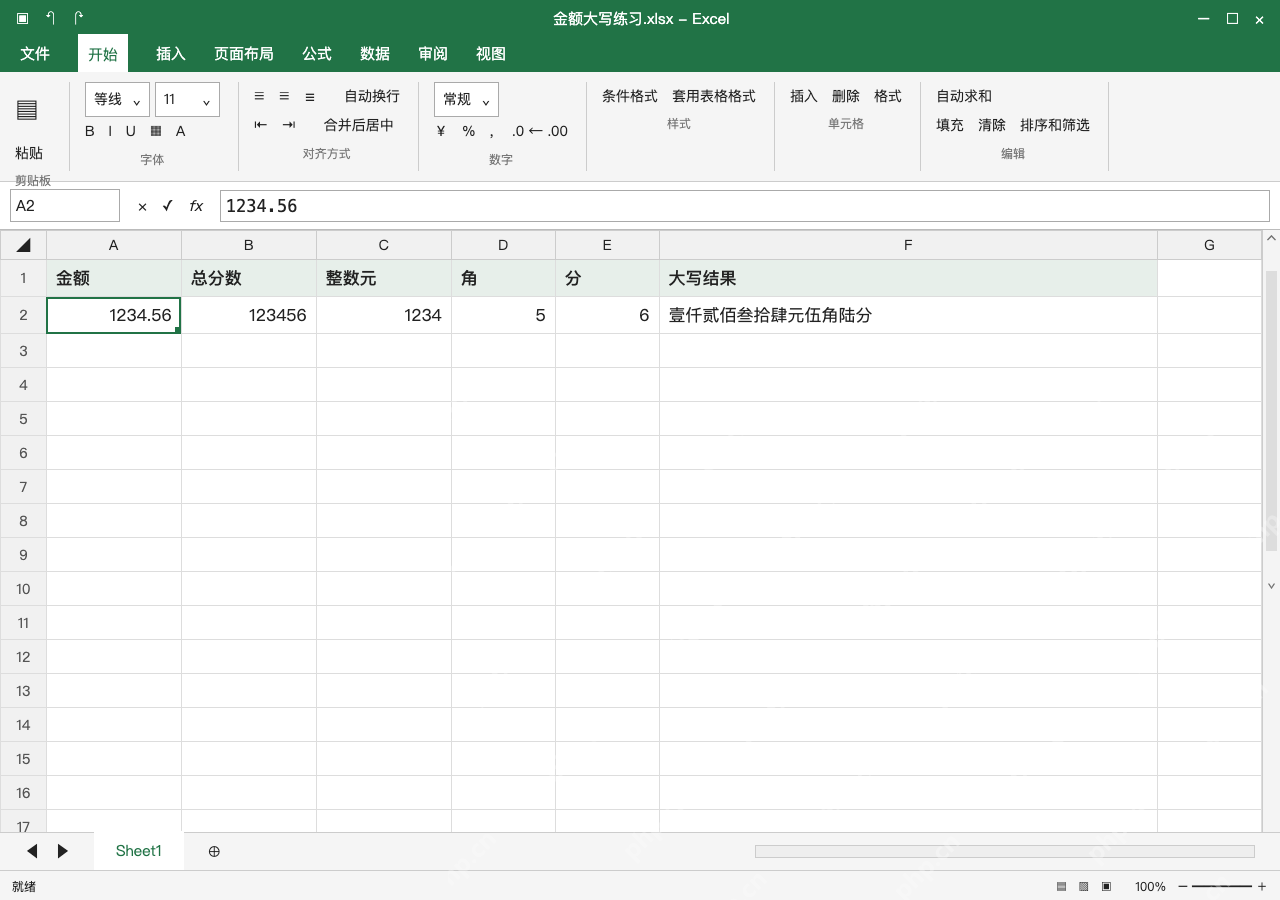Toggle 自动换行 wrap text
1280x900 pixels.
coord(372,96)
